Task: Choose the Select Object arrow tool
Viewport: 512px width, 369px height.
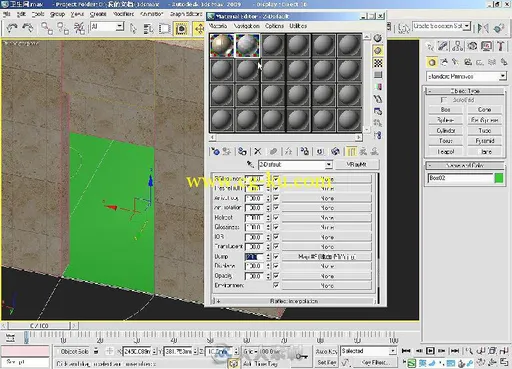Action: click(x=133, y=29)
